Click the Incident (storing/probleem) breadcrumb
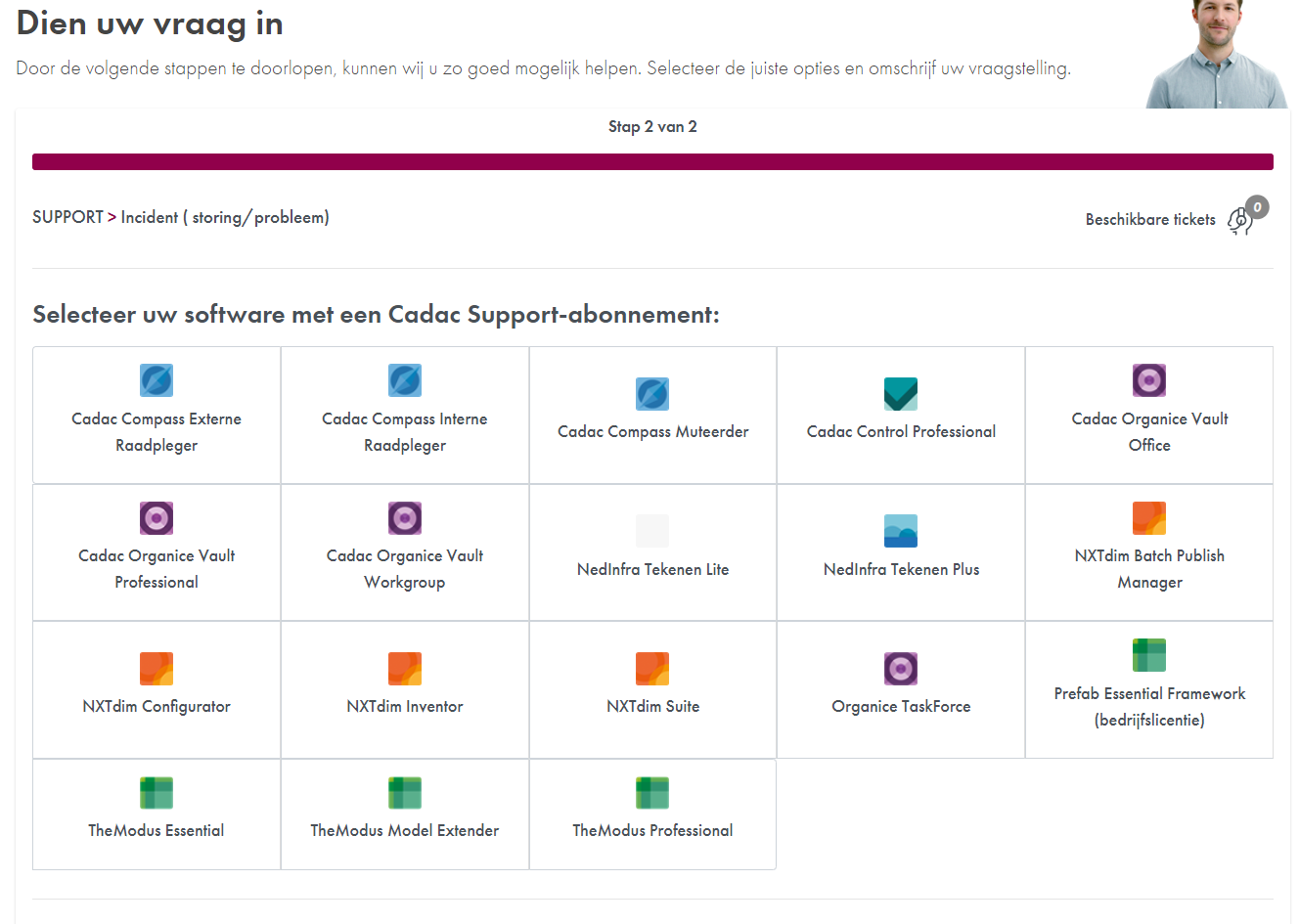 (225, 217)
